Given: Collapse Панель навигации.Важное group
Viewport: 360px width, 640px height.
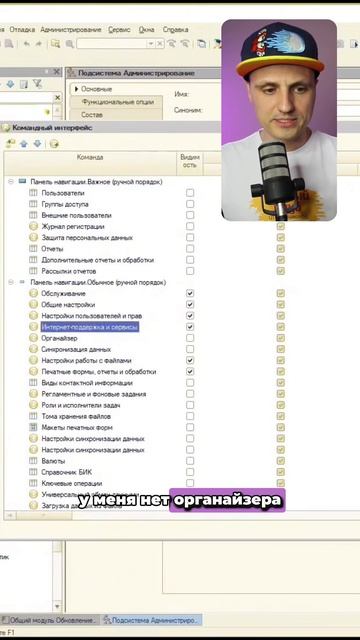Looking at the screenshot, I should point(11,182).
